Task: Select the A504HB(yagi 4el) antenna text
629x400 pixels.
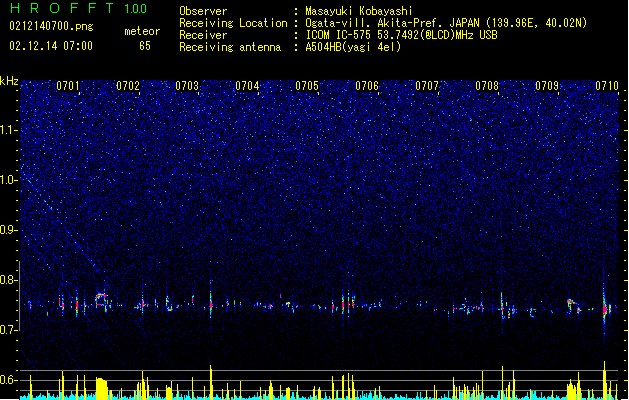Action: tap(353, 47)
